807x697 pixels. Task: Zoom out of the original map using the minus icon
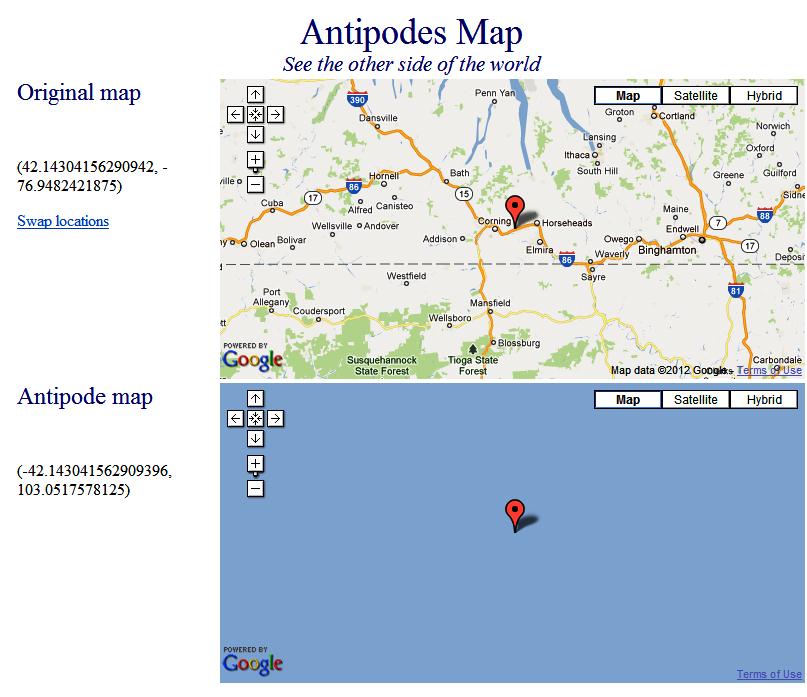[x=257, y=182]
